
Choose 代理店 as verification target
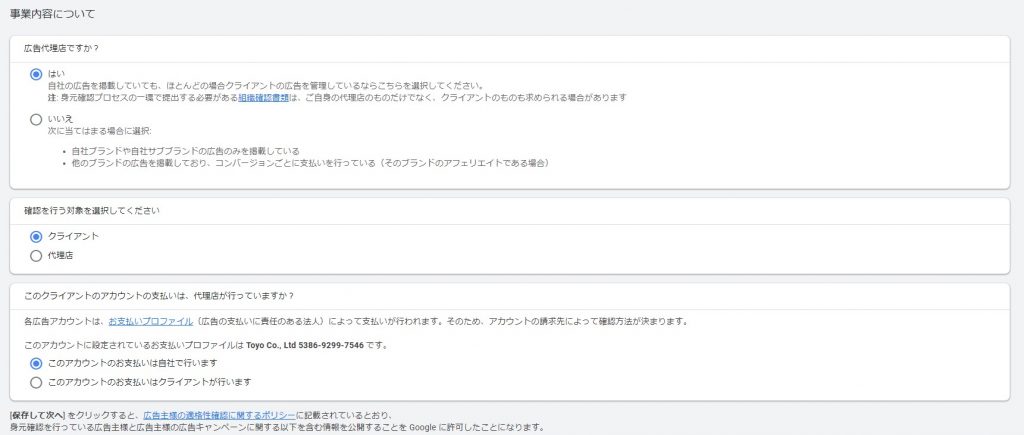36,256
